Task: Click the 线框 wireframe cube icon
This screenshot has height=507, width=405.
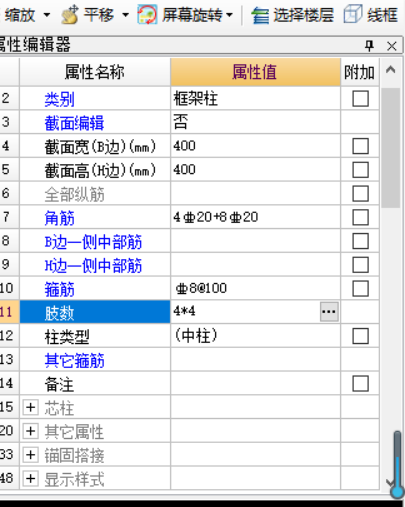Action: [352, 14]
